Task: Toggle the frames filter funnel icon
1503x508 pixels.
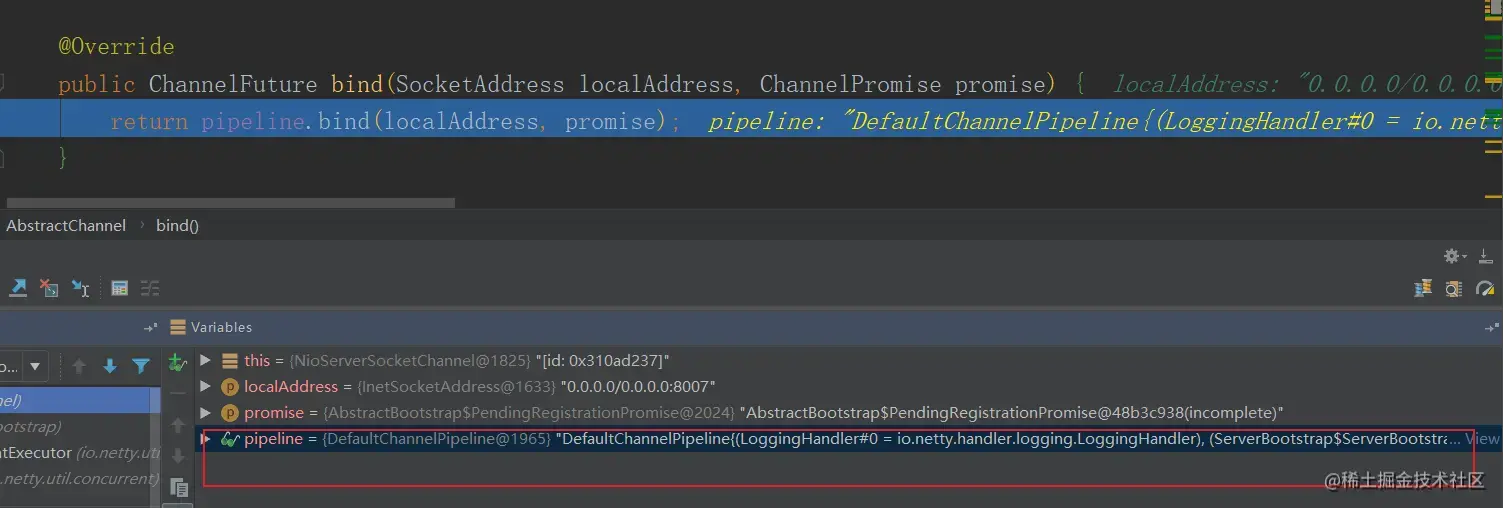Action: [141, 366]
